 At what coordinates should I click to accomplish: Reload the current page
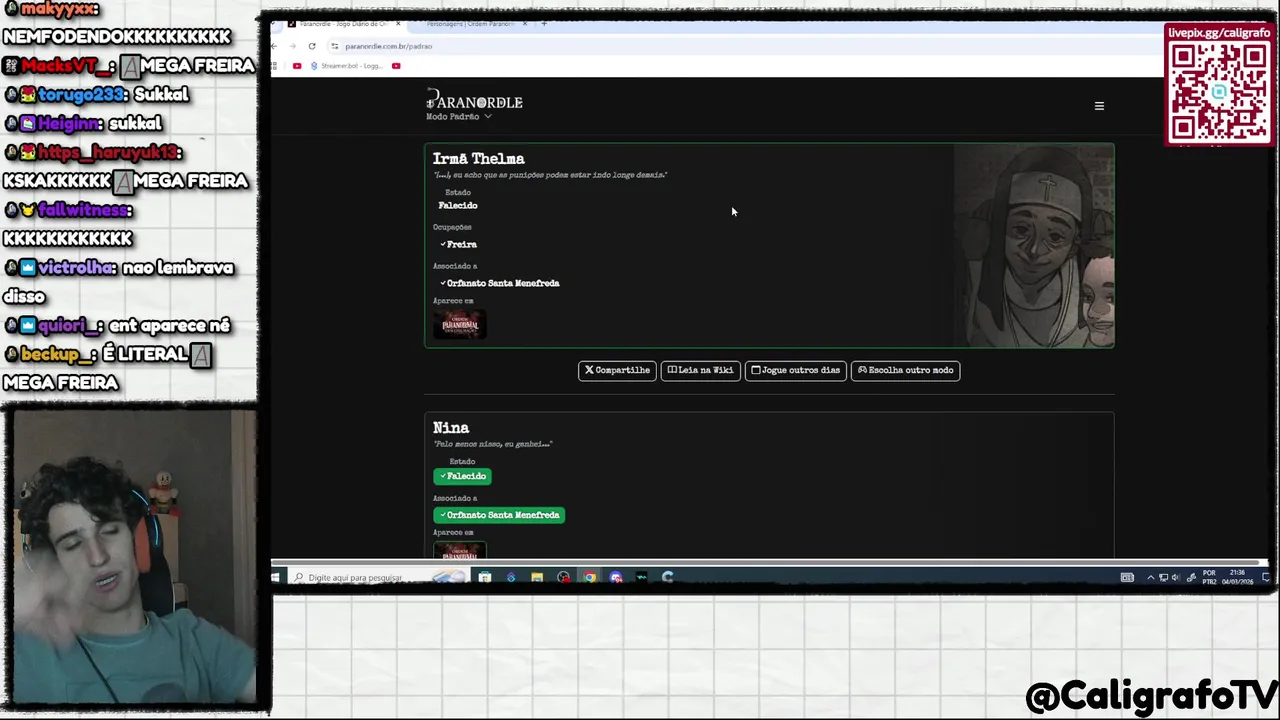click(312, 46)
